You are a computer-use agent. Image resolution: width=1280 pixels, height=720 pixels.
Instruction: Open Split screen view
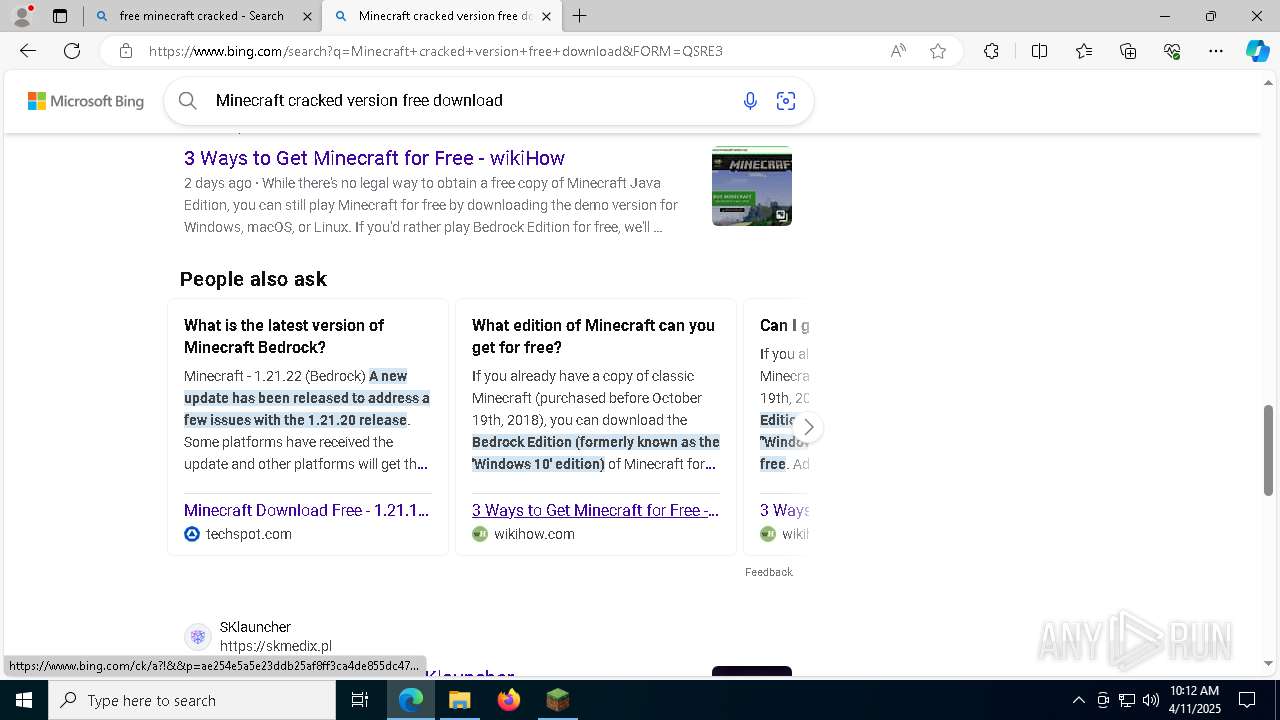(1039, 51)
